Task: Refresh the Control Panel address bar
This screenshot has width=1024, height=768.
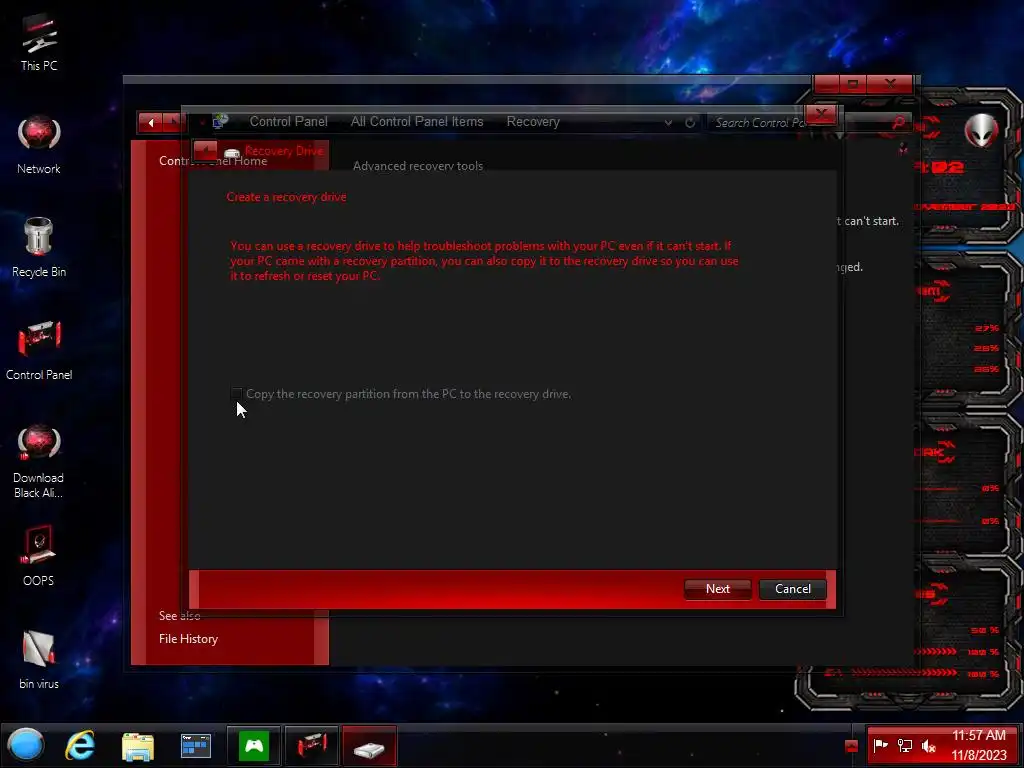Action: pyautogui.click(x=690, y=122)
